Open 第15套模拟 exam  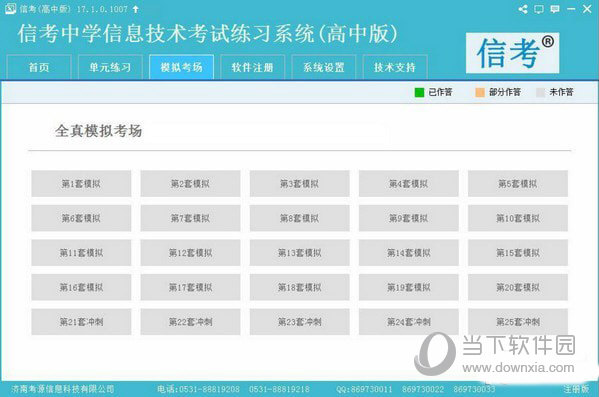click(518, 253)
